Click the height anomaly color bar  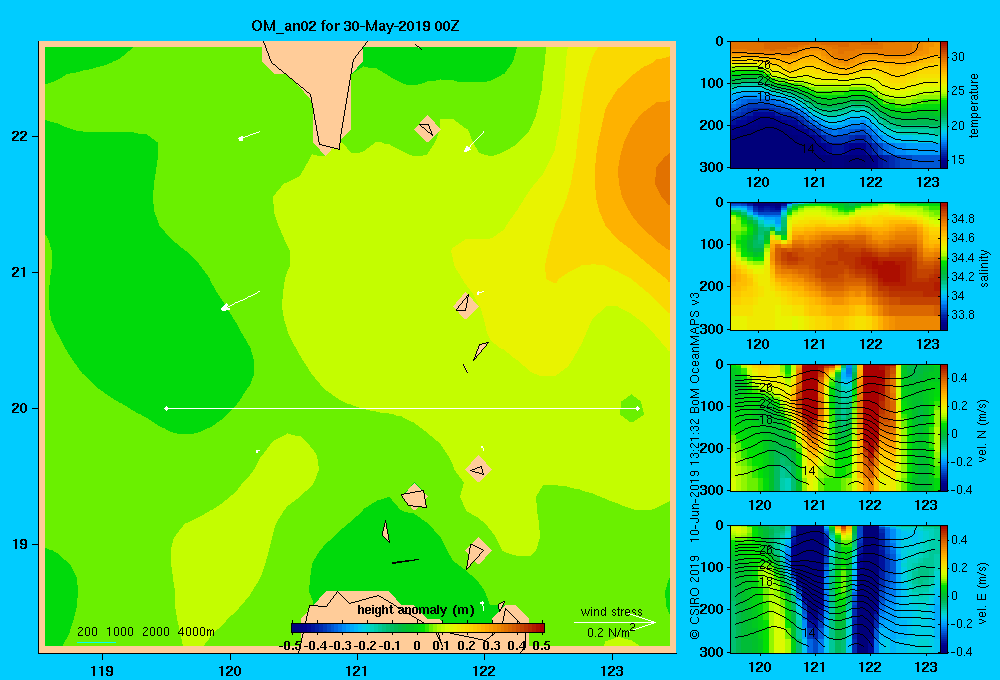(418, 628)
